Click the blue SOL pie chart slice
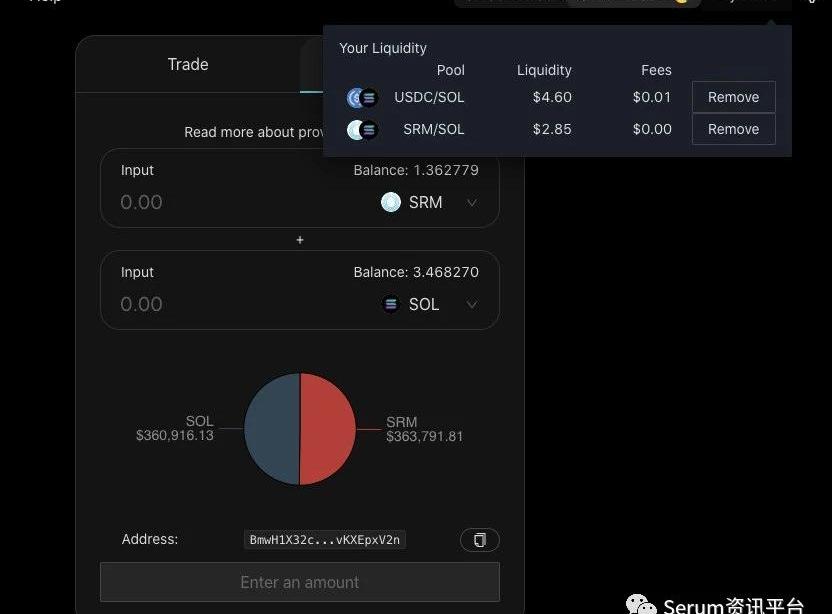Image resolution: width=832 pixels, height=614 pixels. point(272,429)
